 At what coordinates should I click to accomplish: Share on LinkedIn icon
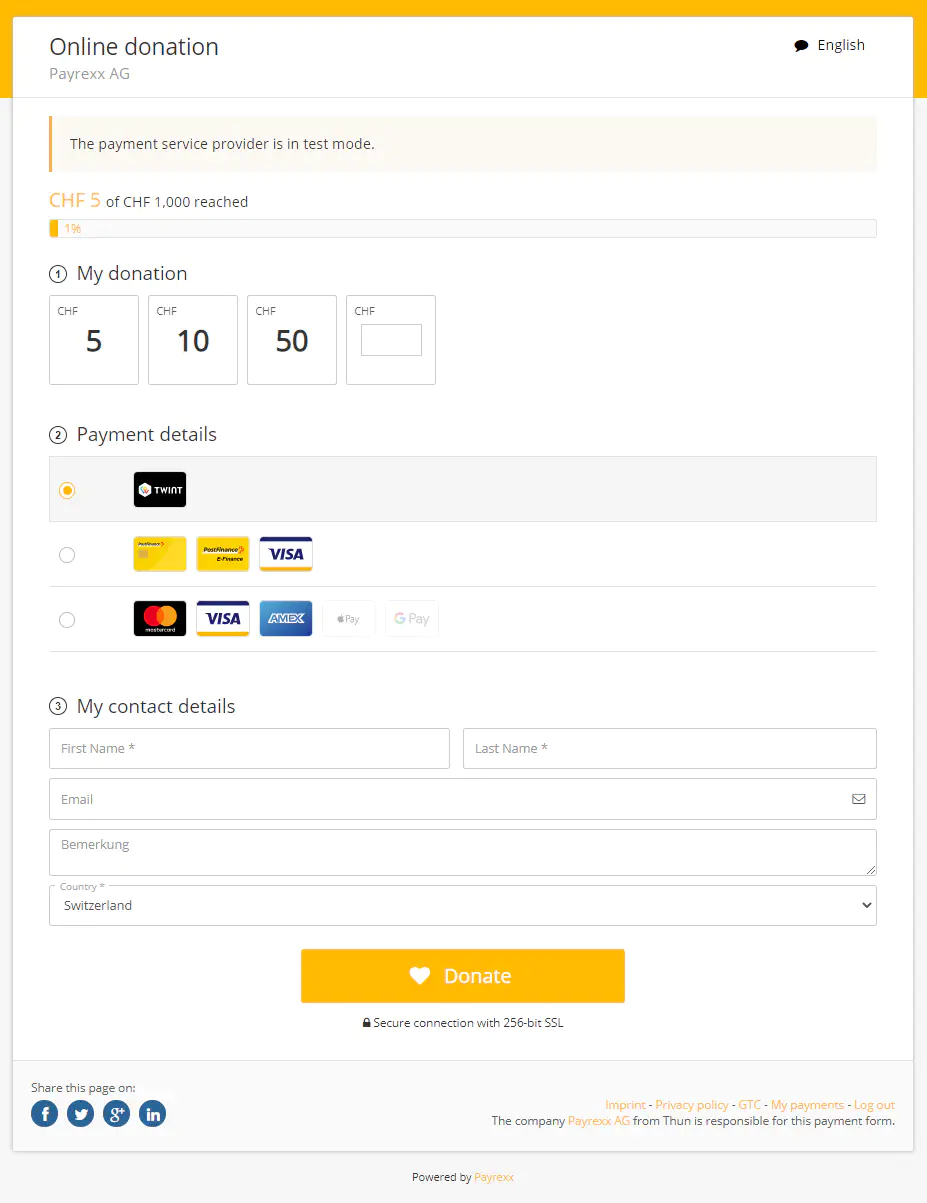(x=153, y=1113)
